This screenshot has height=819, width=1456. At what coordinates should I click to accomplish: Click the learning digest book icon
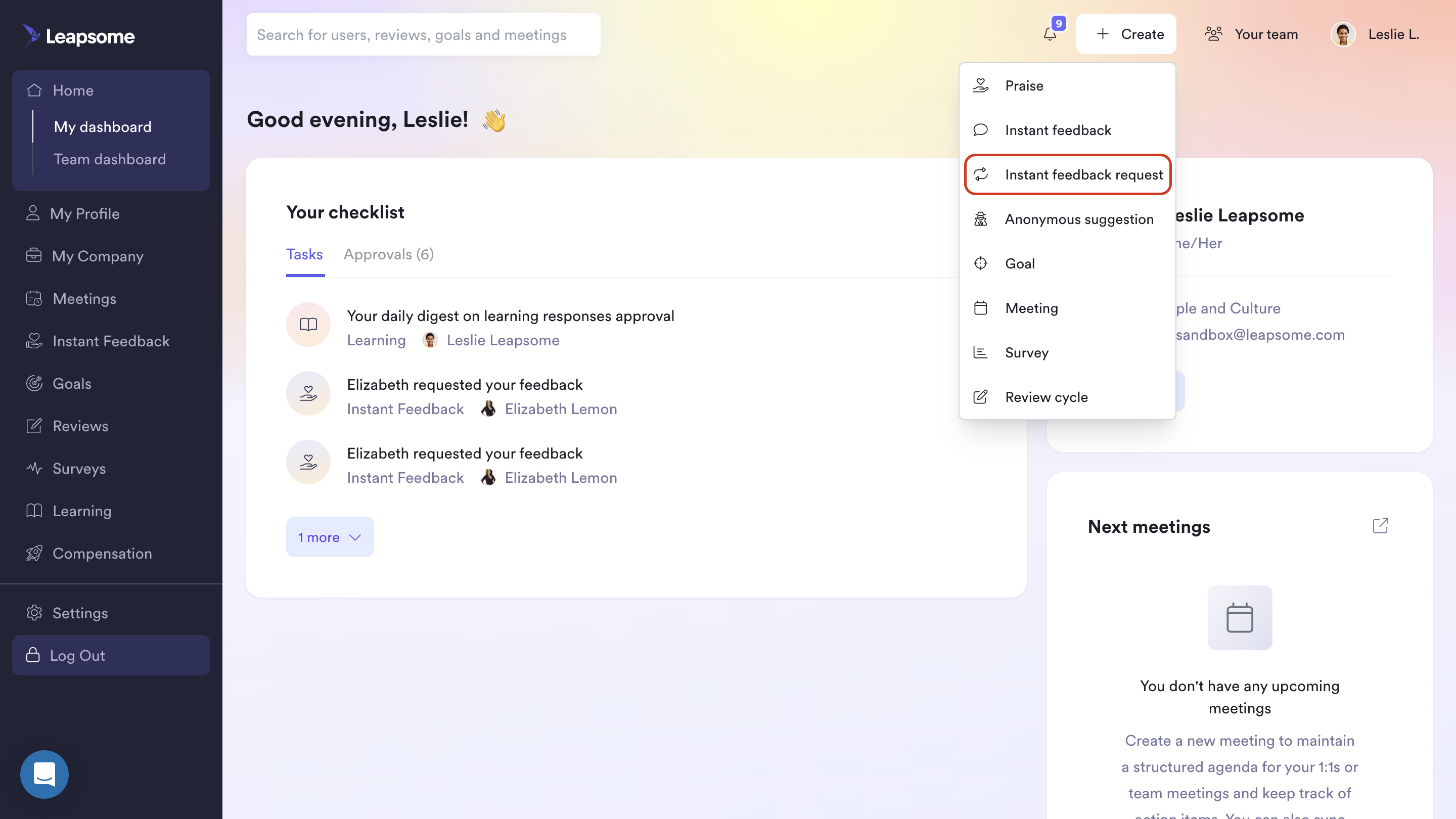308,325
